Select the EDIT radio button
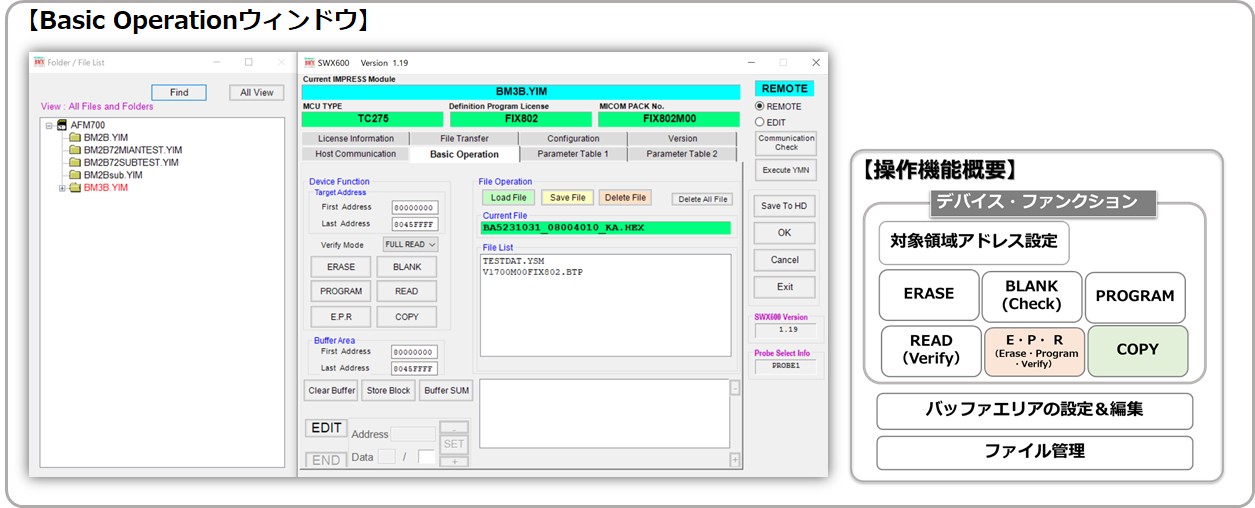Image resolution: width=1255 pixels, height=508 pixels. (x=760, y=122)
